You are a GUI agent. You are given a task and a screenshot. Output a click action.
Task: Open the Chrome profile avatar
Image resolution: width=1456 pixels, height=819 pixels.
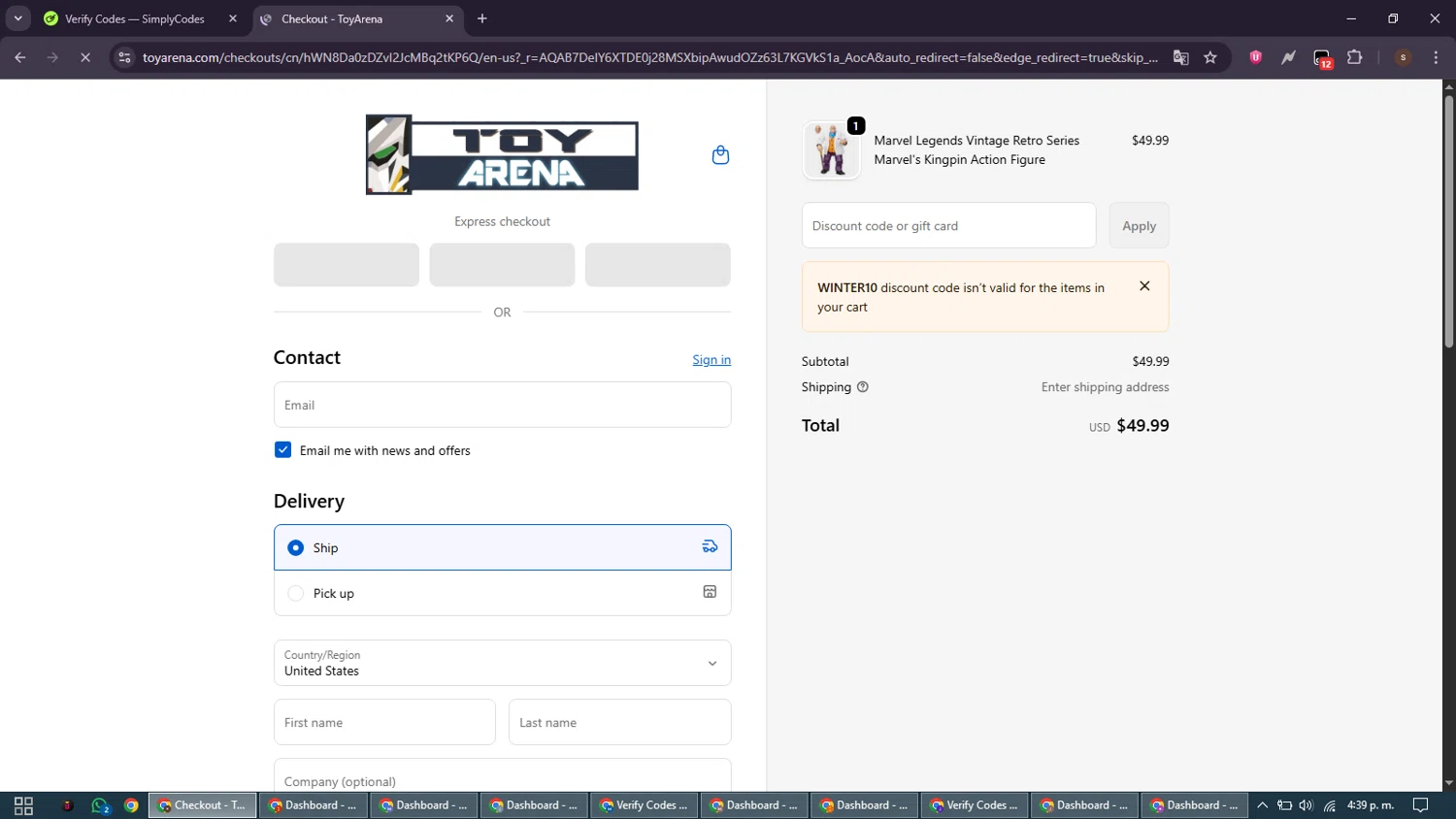(x=1403, y=57)
